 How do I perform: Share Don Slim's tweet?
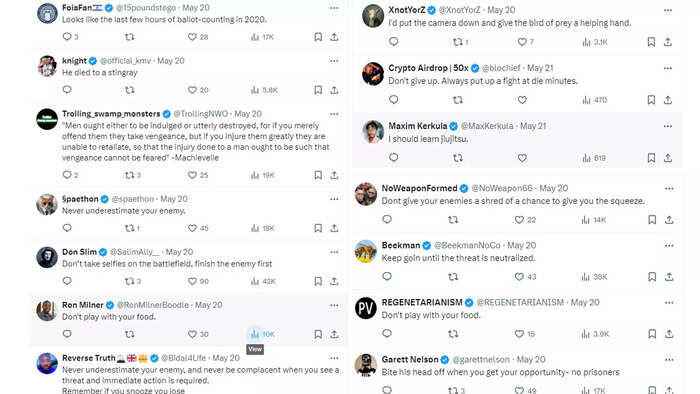click(x=334, y=281)
